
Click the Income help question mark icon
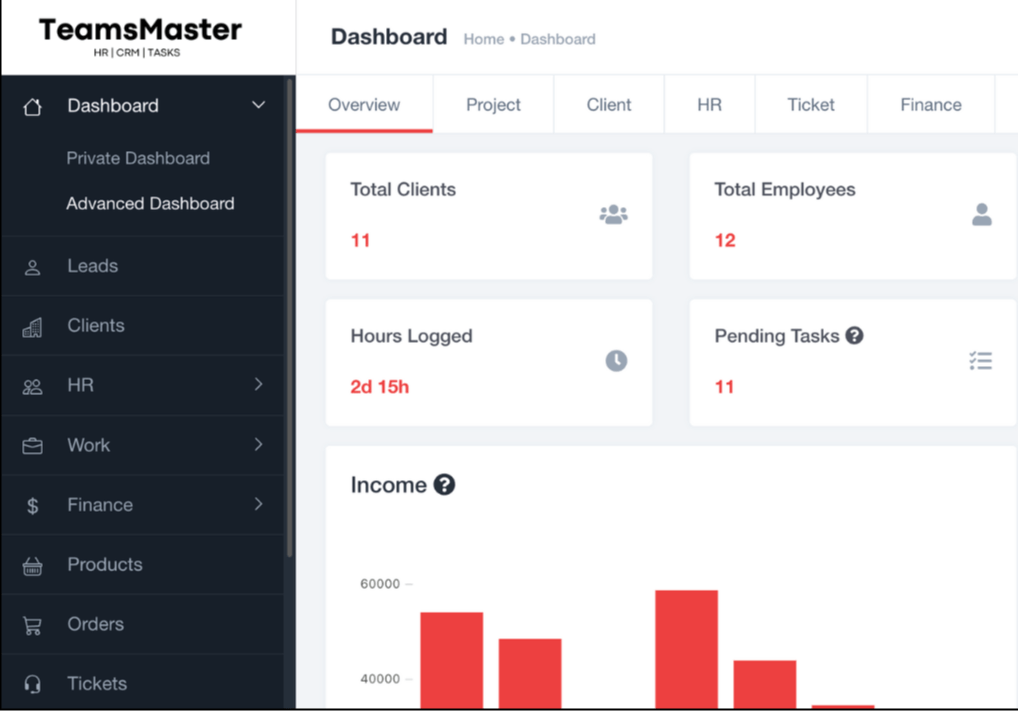pyautogui.click(x=444, y=485)
